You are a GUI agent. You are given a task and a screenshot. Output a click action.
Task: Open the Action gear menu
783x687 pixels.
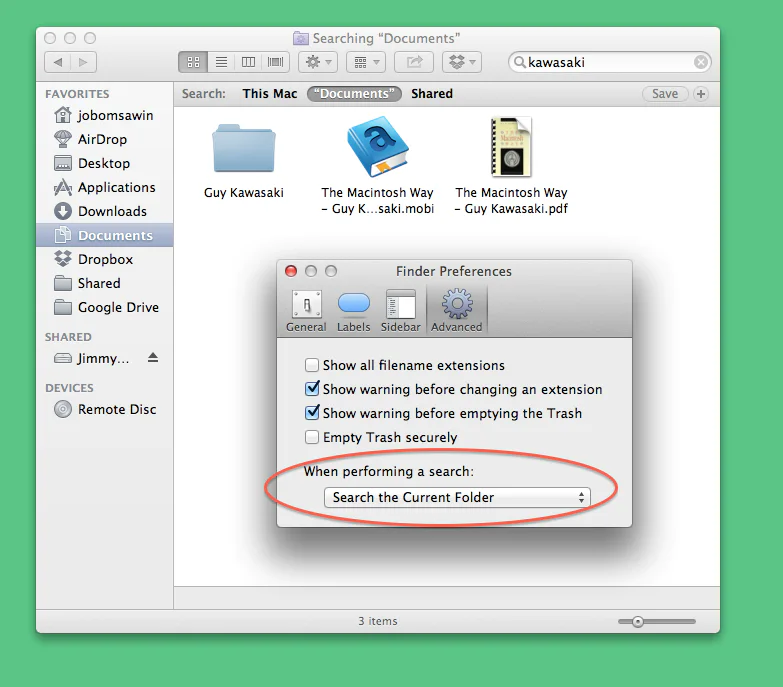click(x=318, y=62)
